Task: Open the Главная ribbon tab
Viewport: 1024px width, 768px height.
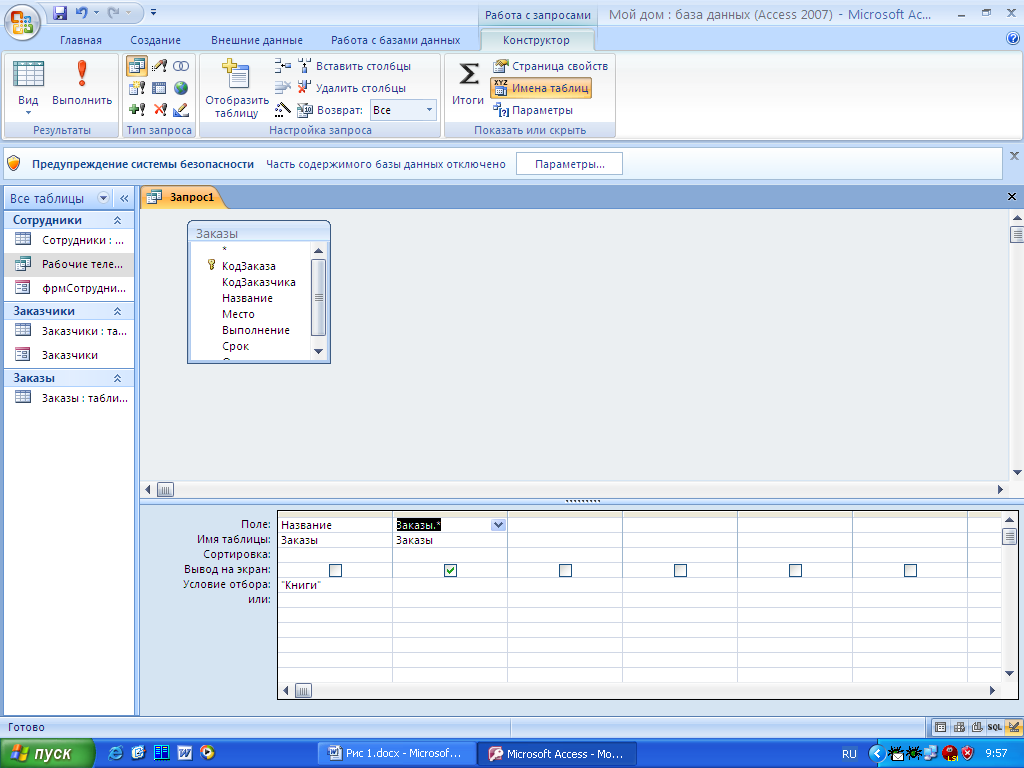Action: [81, 40]
